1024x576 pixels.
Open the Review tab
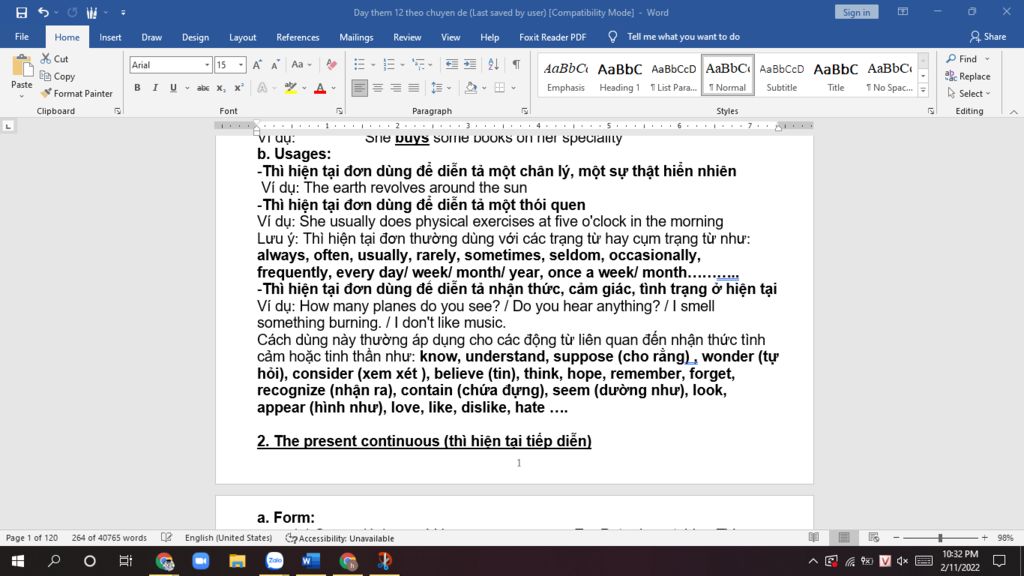[x=407, y=37]
